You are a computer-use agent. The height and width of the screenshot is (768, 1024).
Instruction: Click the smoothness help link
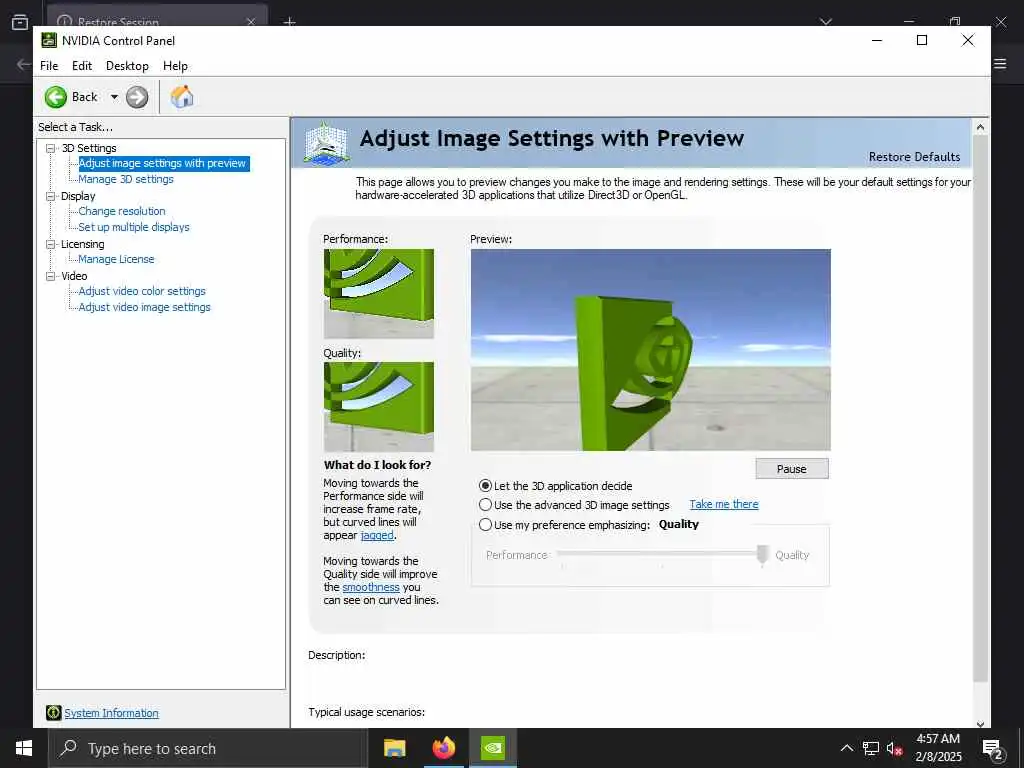(x=371, y=587)
